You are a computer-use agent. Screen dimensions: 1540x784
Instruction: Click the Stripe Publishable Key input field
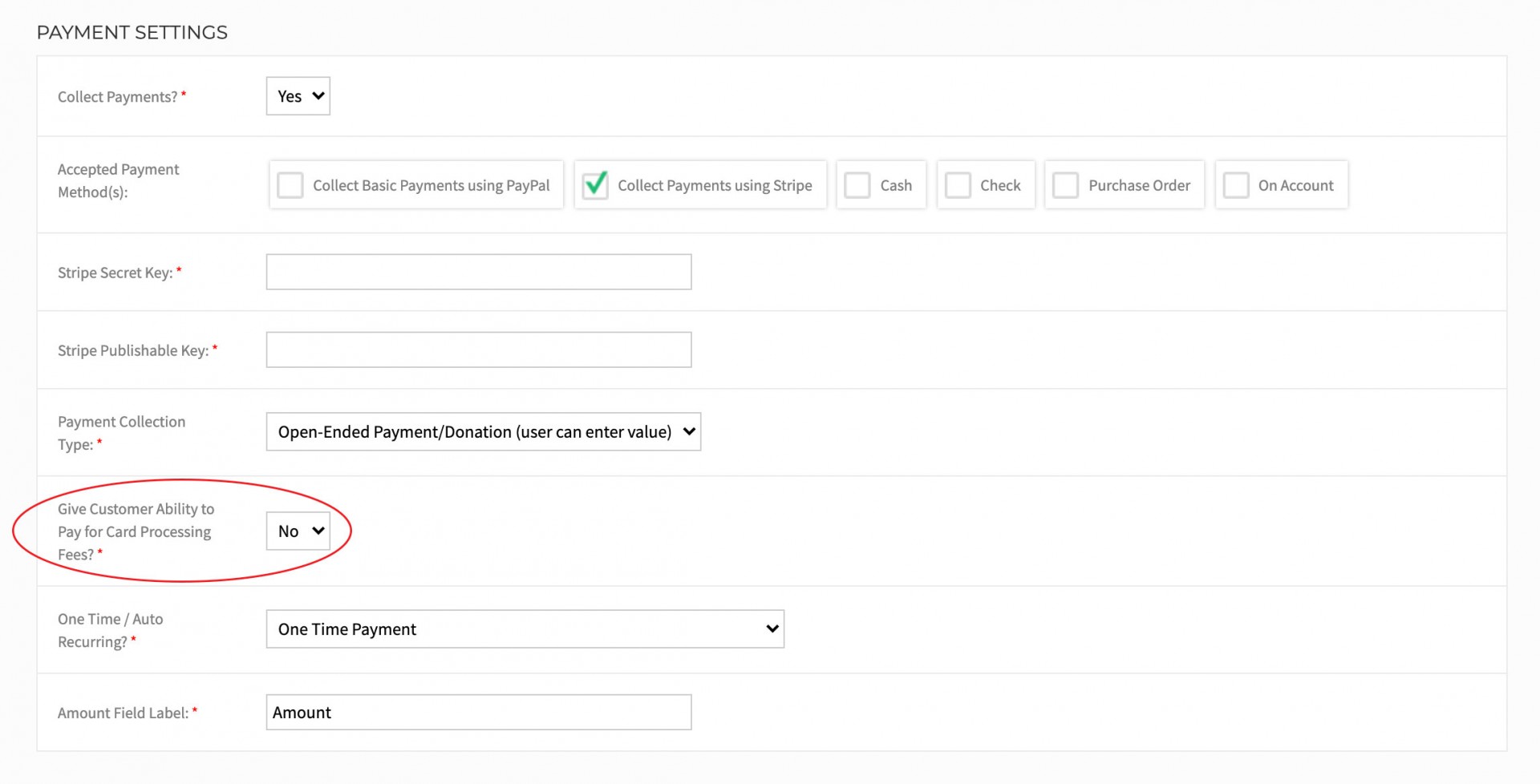tap(479, 349)
